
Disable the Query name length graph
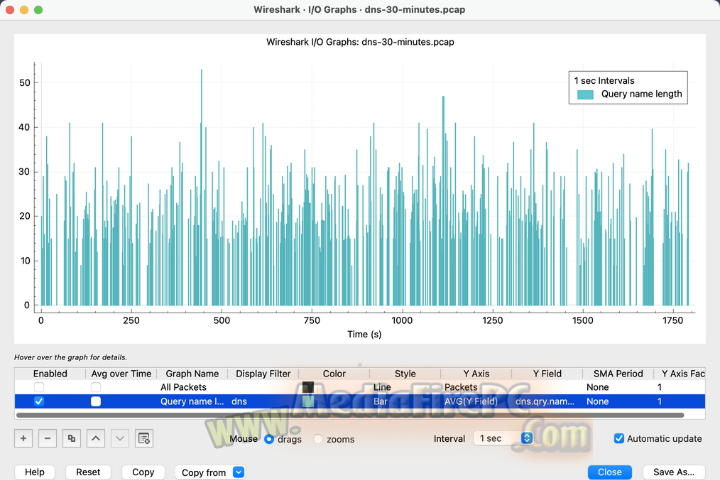click(39, 401)
